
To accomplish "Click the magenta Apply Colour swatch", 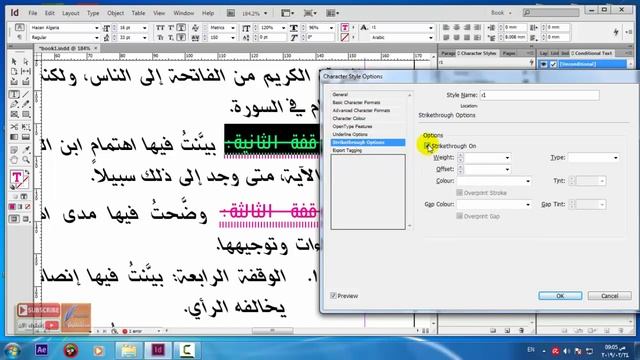I will click(12, 207).
